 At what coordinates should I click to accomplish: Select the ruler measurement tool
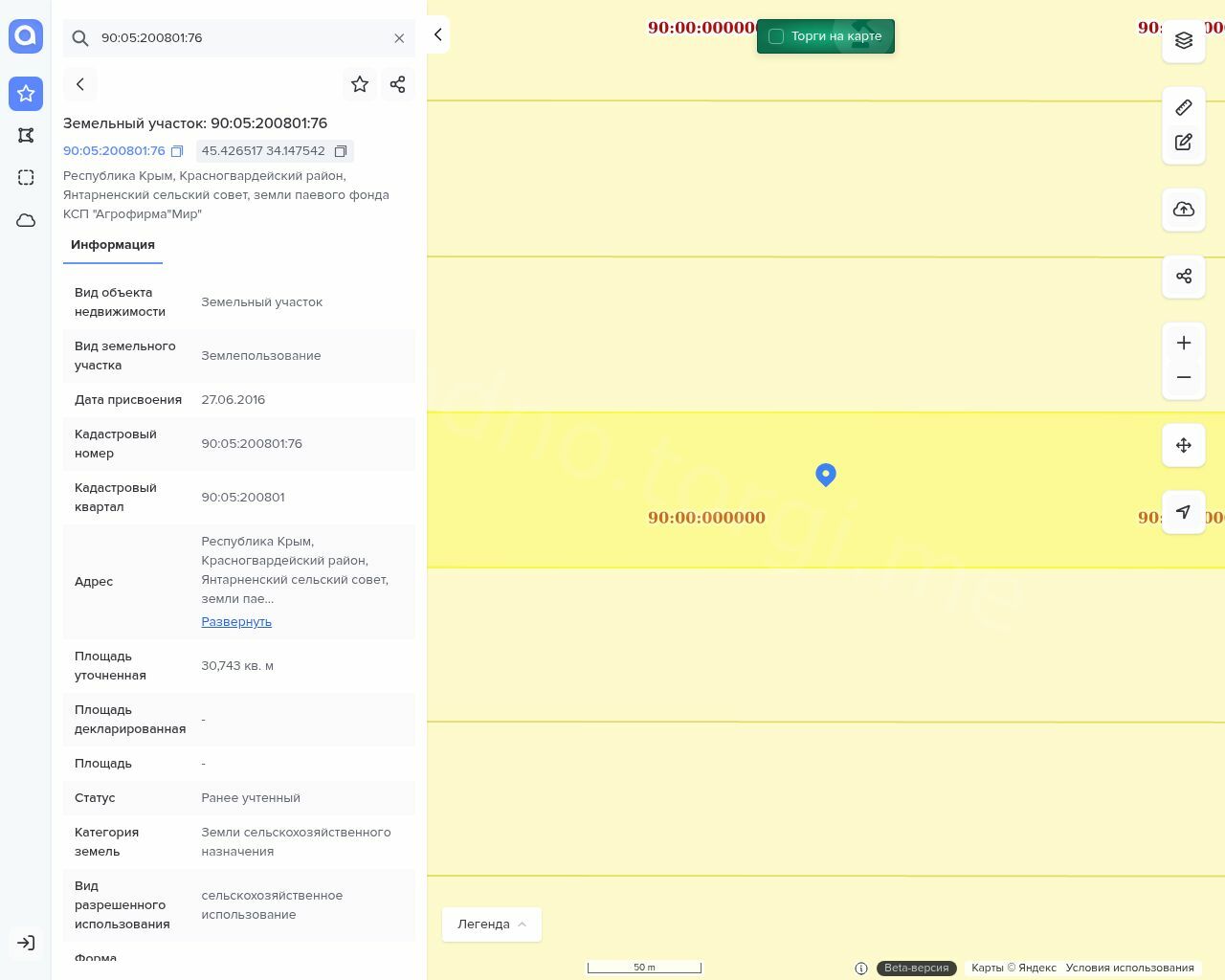click(1184, 107)
